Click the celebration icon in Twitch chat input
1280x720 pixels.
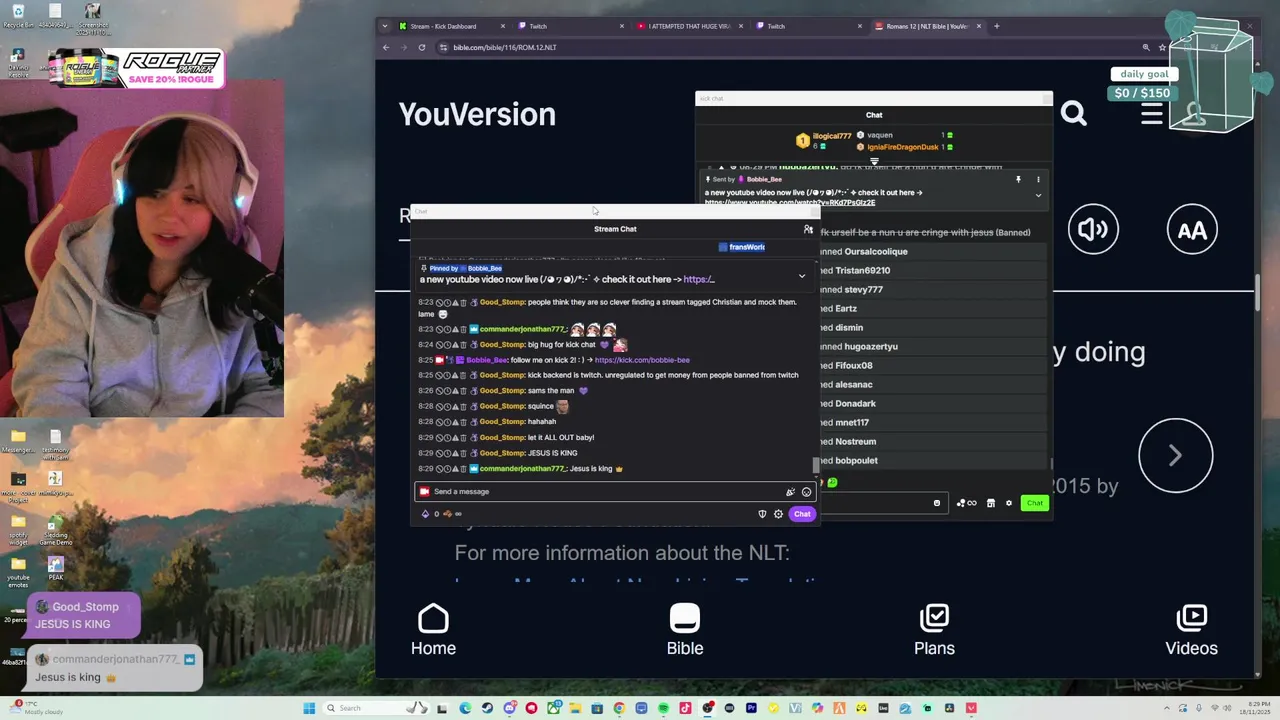click(790, 492)
